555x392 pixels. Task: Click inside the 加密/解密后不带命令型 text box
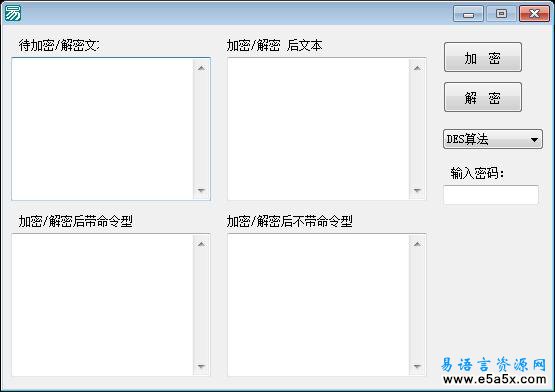319,305
